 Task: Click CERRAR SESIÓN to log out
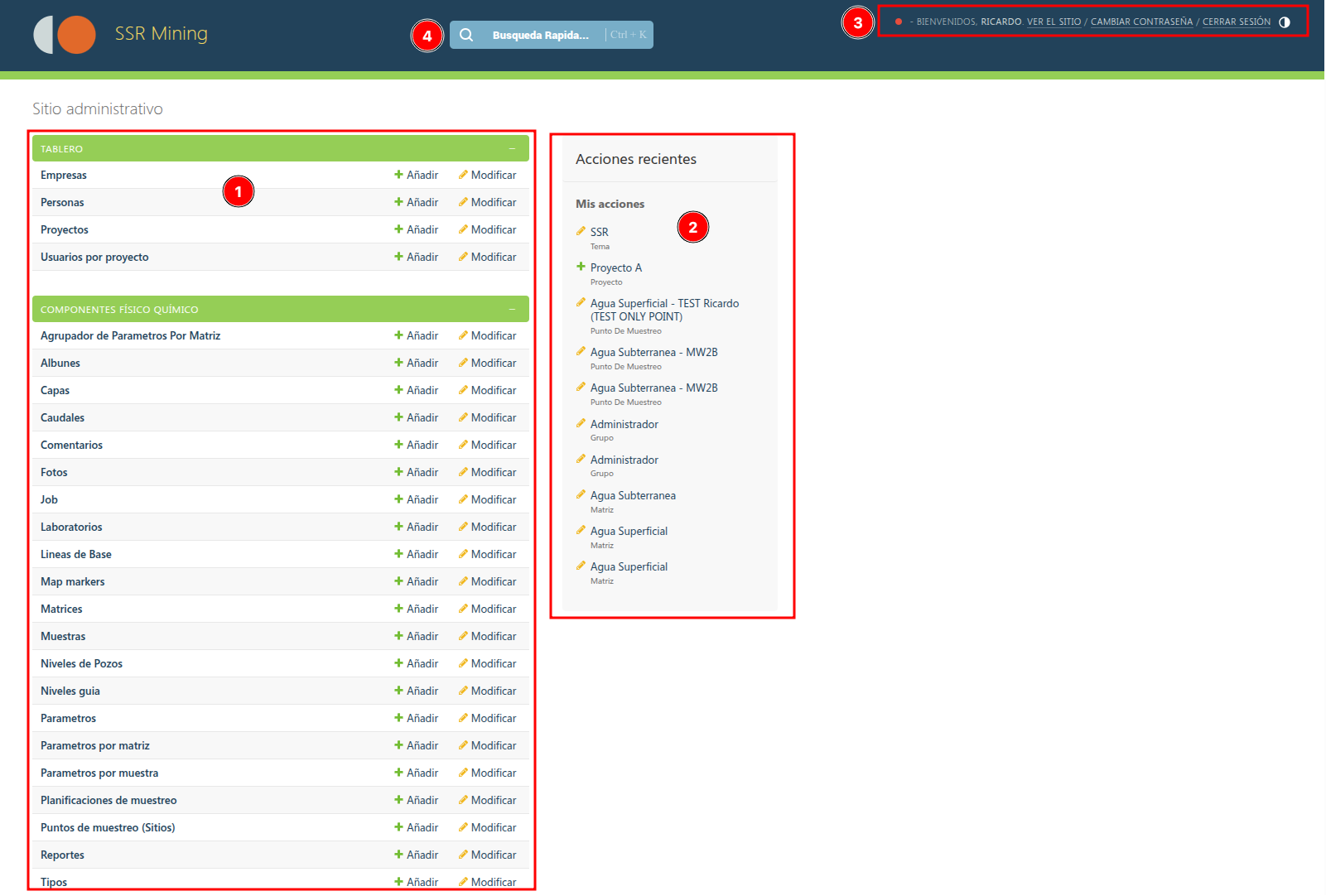(x=1236, y=22)
